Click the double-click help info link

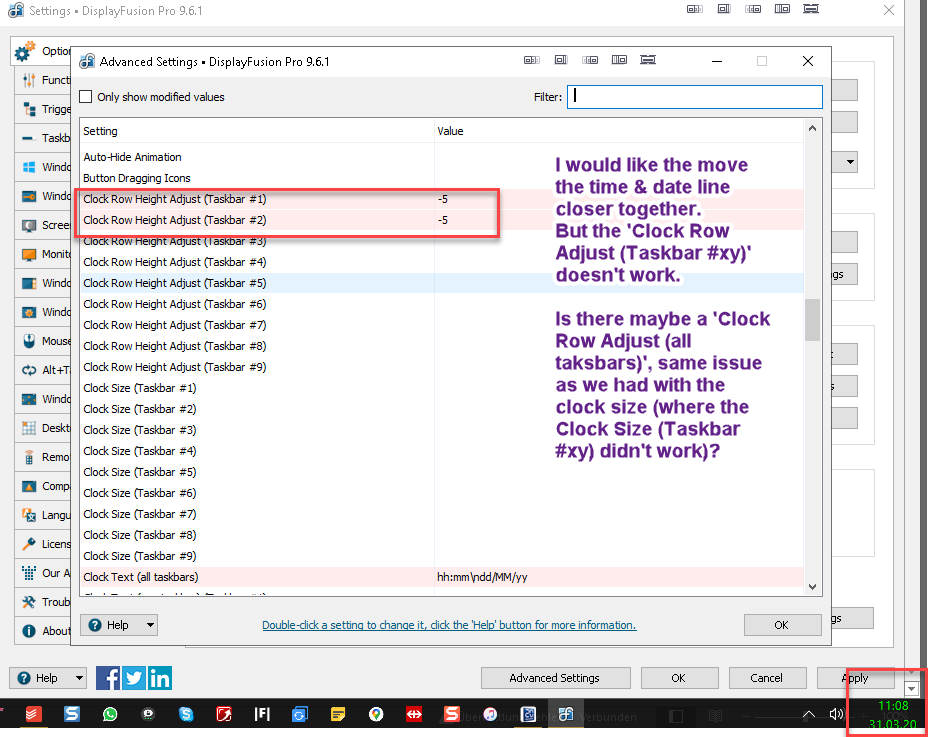click(x=449, y=625)
